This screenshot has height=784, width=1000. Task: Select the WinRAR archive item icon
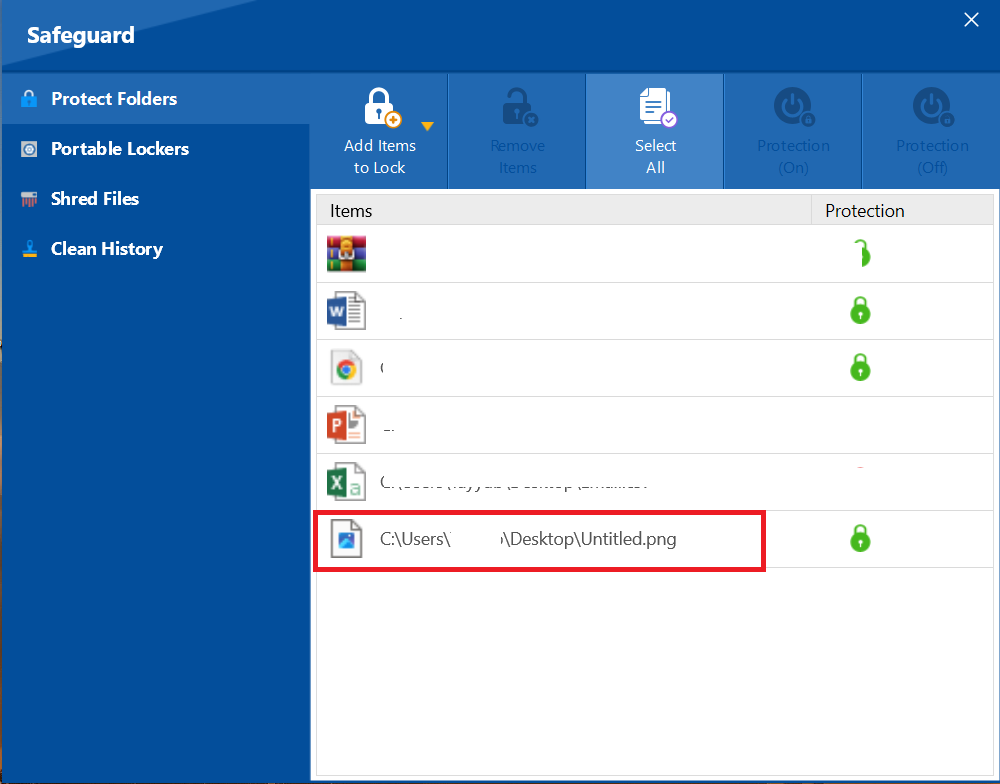click(347, 254)
